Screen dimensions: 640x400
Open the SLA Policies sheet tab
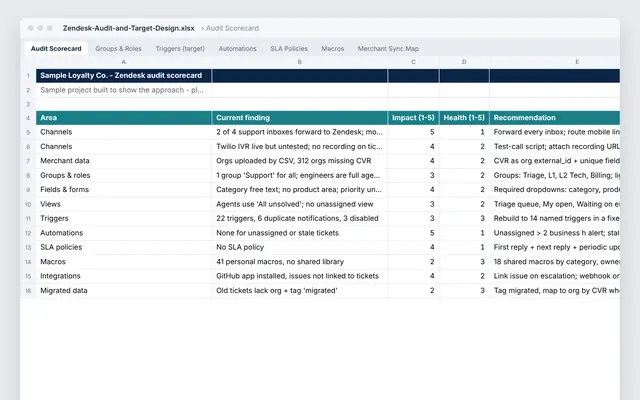pos(289,49)
